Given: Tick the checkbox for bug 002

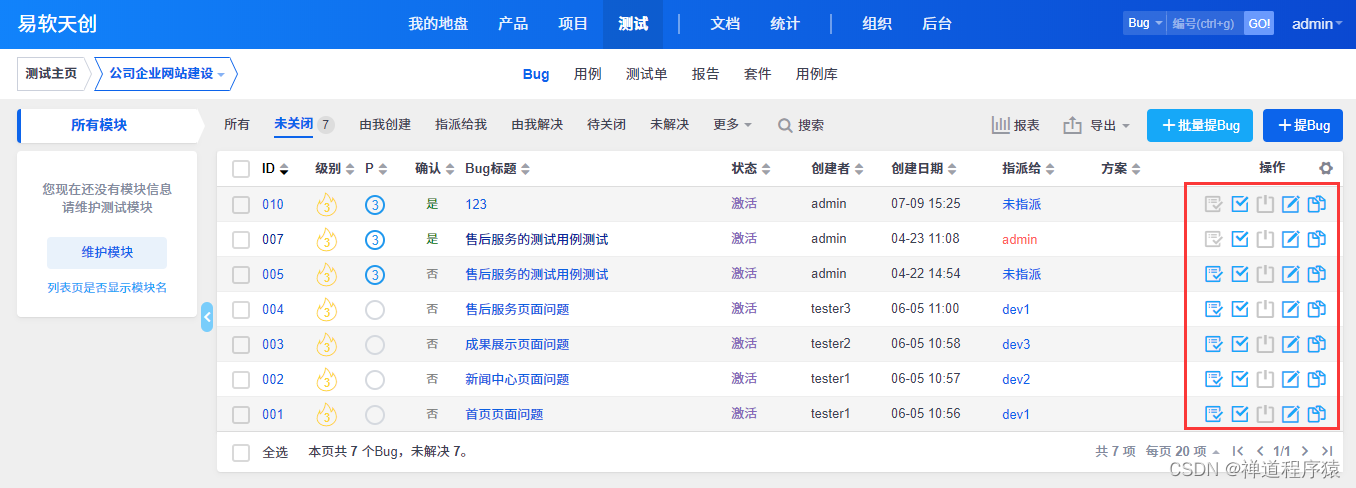Looking at the screenshot, I should [x=241, y=380].
